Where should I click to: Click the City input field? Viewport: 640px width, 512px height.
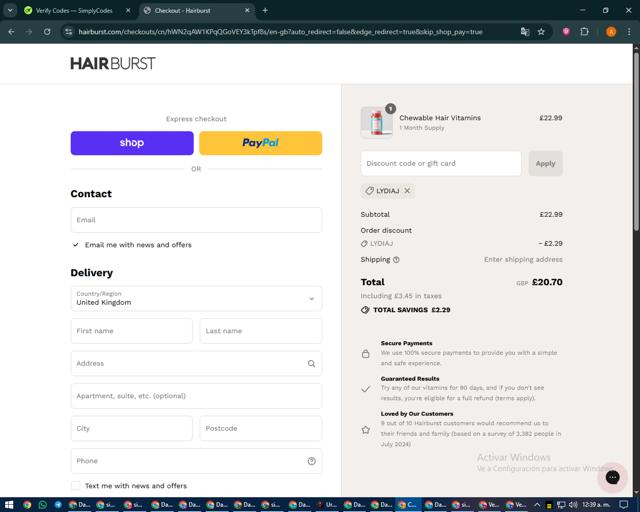(x=131, y=428)
